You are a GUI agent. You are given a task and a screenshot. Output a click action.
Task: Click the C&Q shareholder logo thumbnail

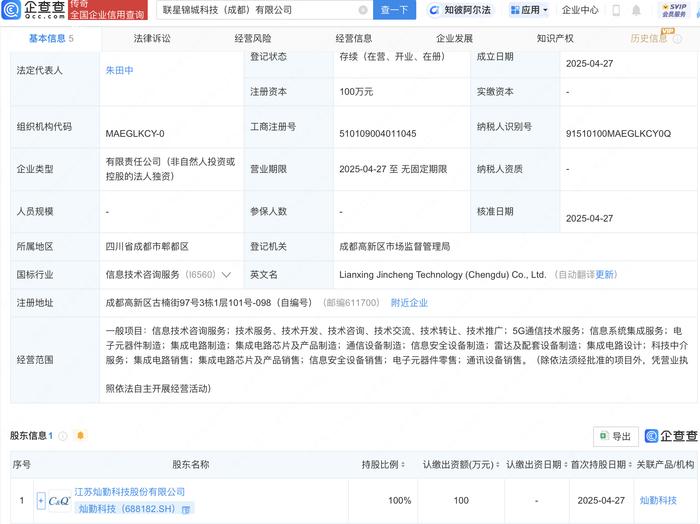coord(59,501)
